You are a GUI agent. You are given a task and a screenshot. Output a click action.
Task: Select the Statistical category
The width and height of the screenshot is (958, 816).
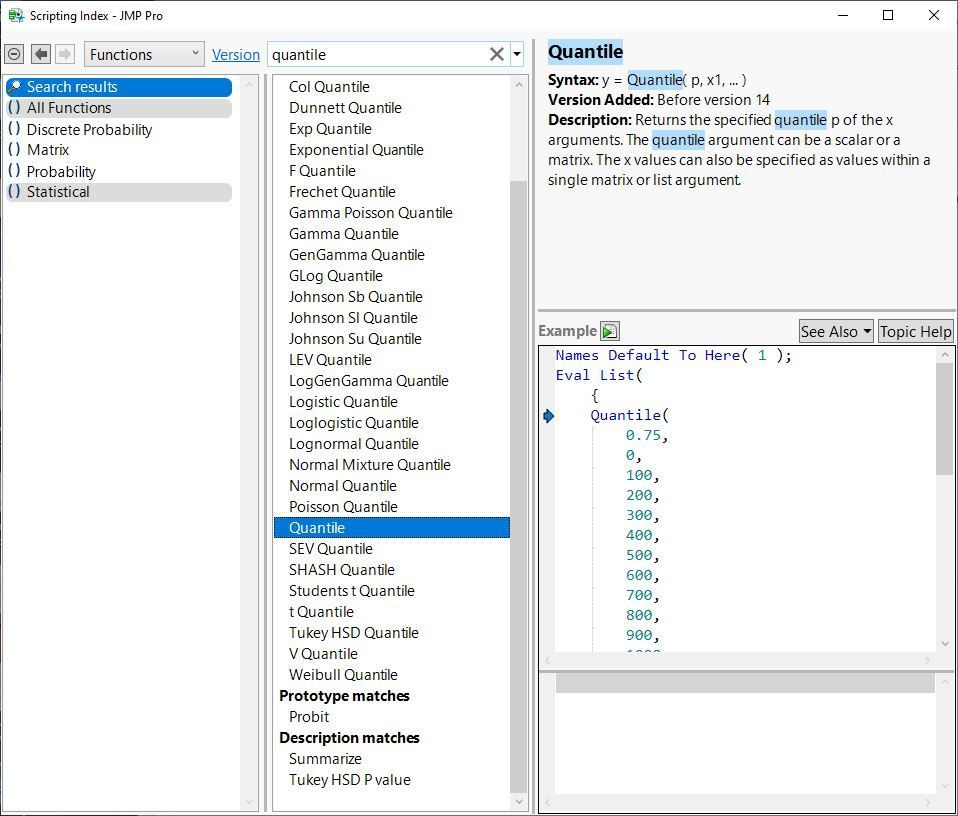(58, 192)
